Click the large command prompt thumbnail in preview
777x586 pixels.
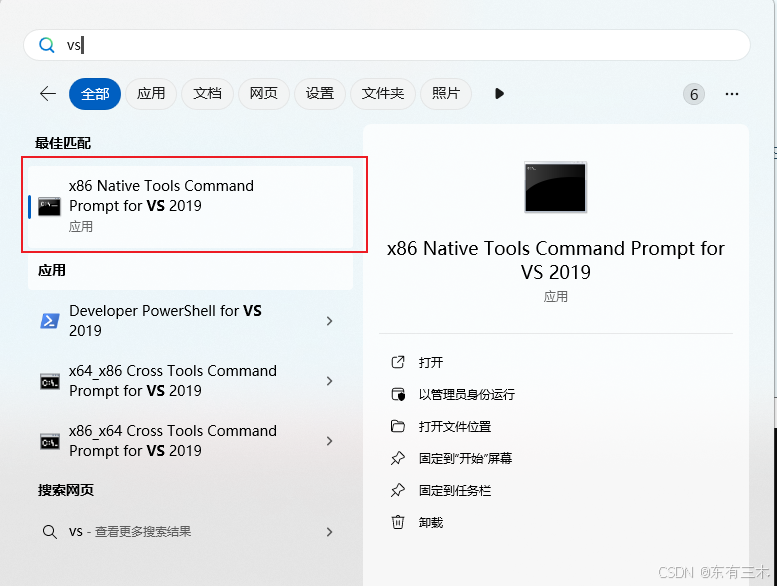click(x=555, y=187)
